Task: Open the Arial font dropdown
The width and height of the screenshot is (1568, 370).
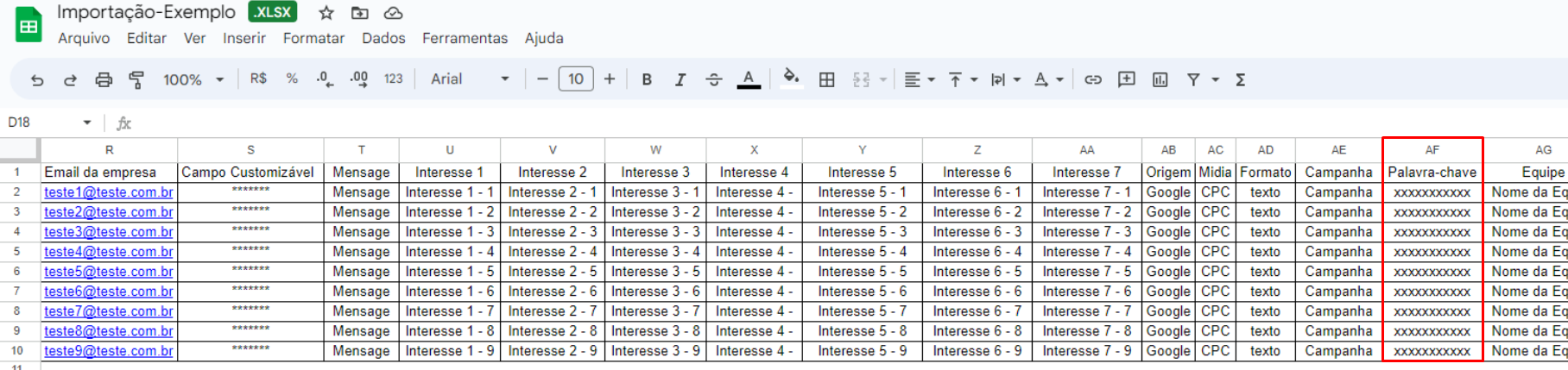Action: coord(470,79)
